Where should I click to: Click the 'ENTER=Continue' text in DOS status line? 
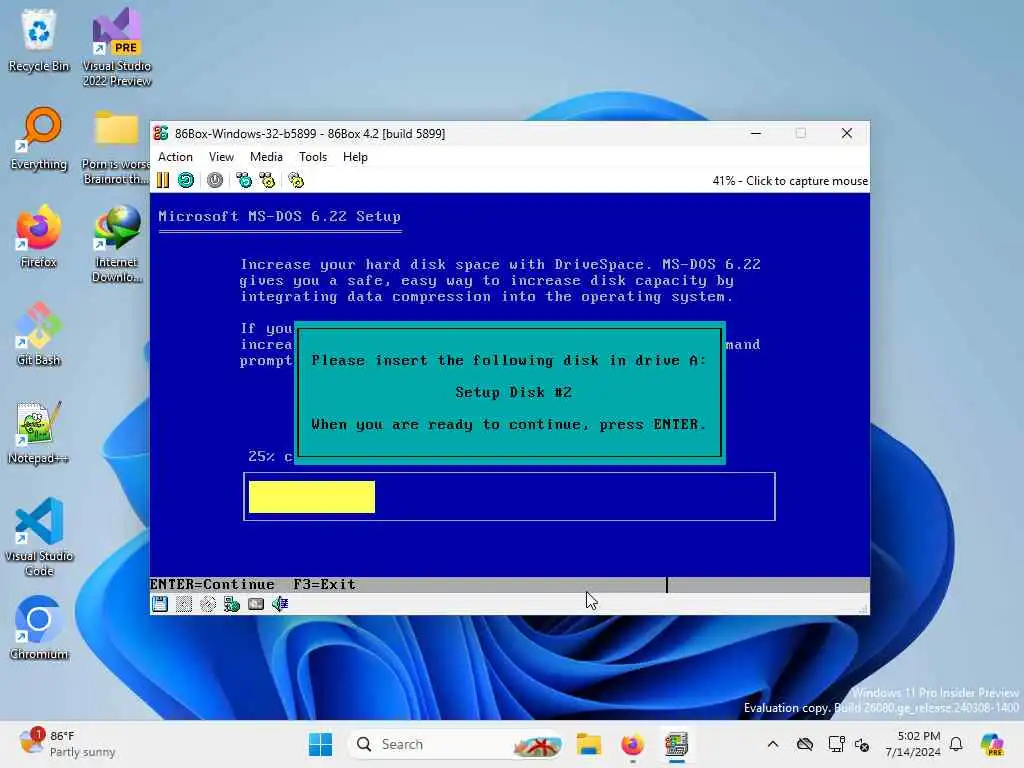point(212,584)
